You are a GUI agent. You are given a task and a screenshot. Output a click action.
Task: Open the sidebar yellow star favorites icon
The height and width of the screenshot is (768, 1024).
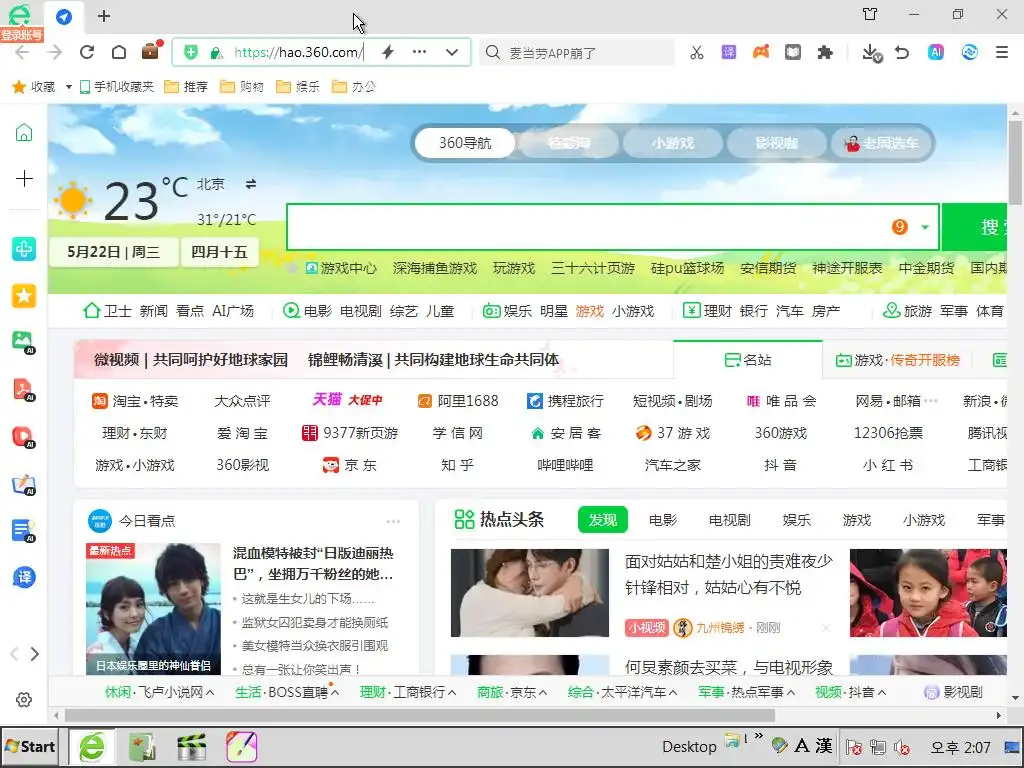coord(24,296)
